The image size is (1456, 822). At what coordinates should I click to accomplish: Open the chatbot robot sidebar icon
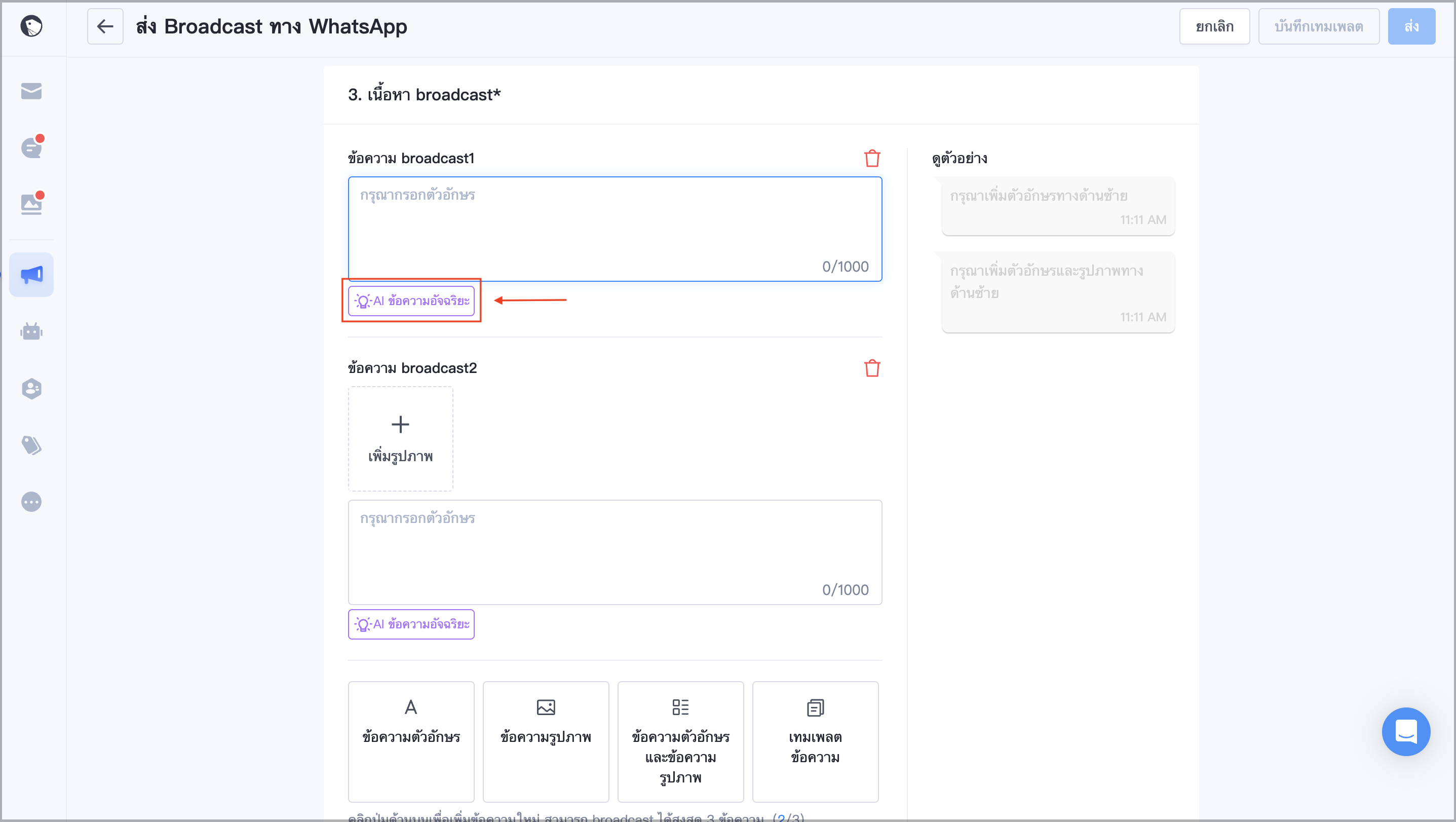click(31, 331)
